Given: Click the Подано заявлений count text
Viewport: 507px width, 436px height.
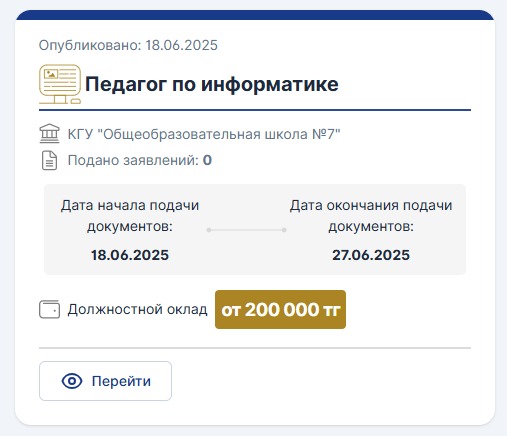Looking at the screenshot, I should tap(140, 160).
